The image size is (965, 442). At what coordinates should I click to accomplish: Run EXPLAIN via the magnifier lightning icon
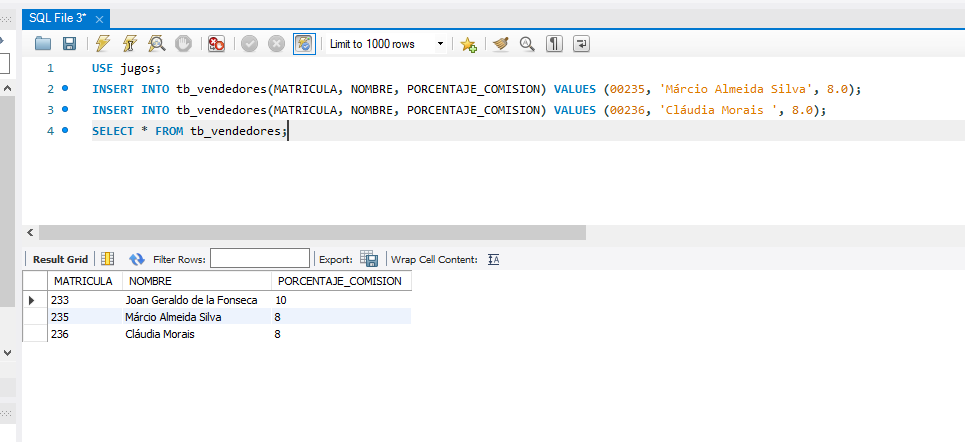point(157,44)
